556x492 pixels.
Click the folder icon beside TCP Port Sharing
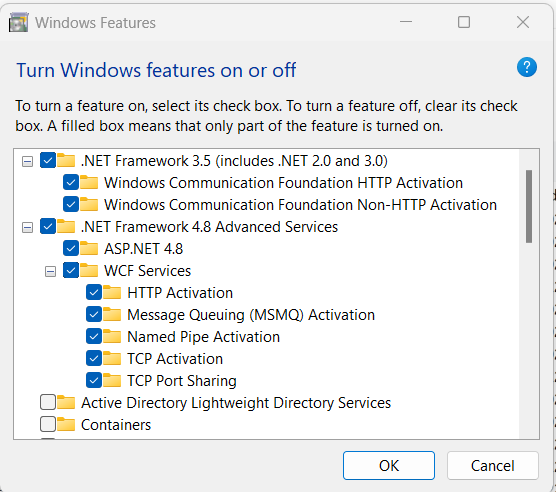pos(112,380)
